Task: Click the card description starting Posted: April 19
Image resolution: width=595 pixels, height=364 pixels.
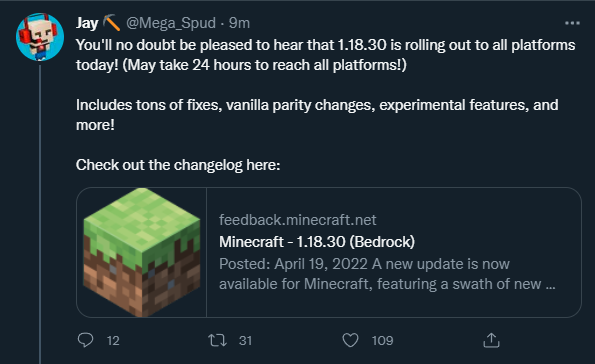Action: pos(387,274)
